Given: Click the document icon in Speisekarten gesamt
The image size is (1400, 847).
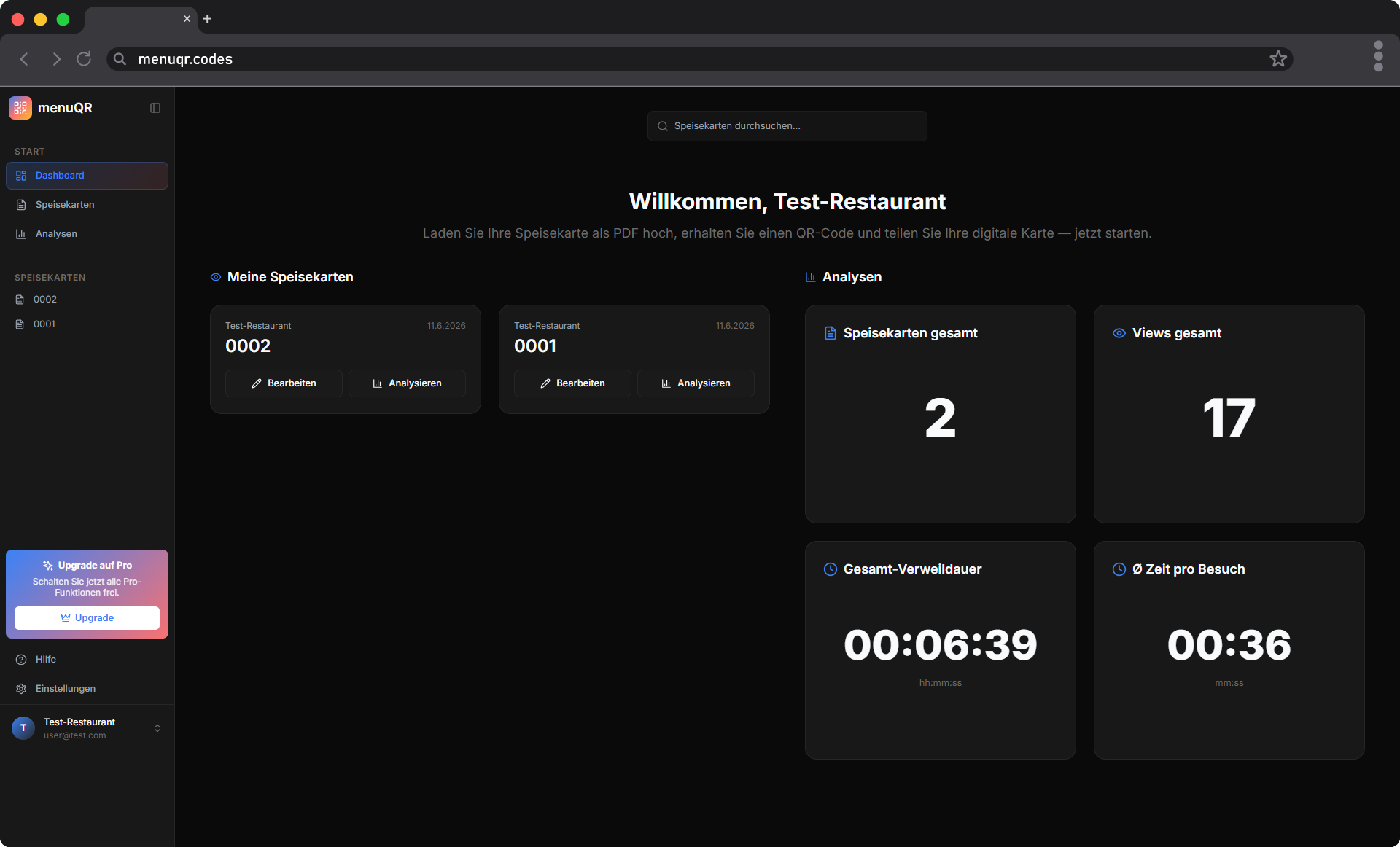Looking at the screenshot, I should point(831,333).
